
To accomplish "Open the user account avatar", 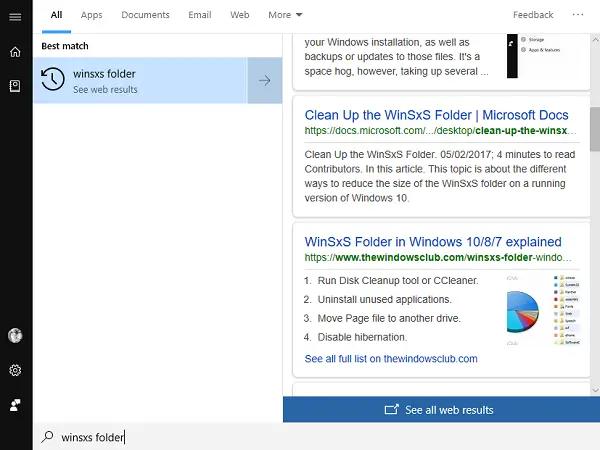I will pos(15,336).
